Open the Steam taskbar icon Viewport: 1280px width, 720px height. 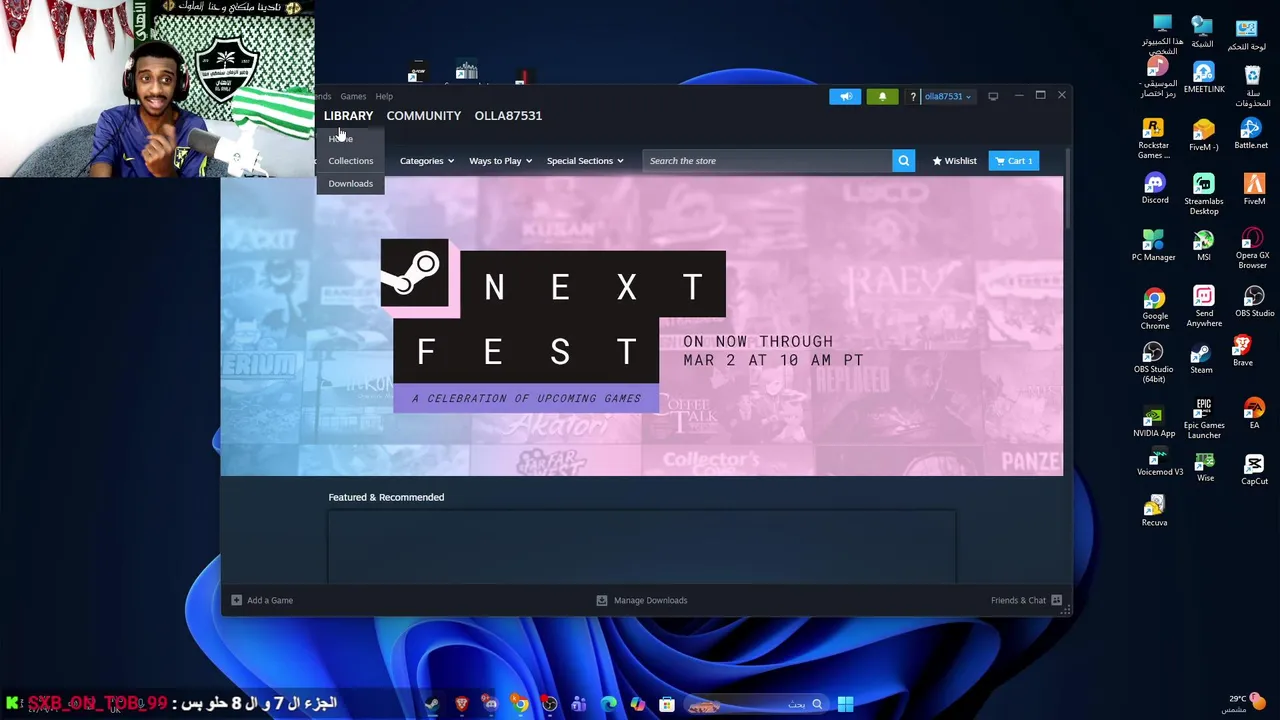point(432,704)
